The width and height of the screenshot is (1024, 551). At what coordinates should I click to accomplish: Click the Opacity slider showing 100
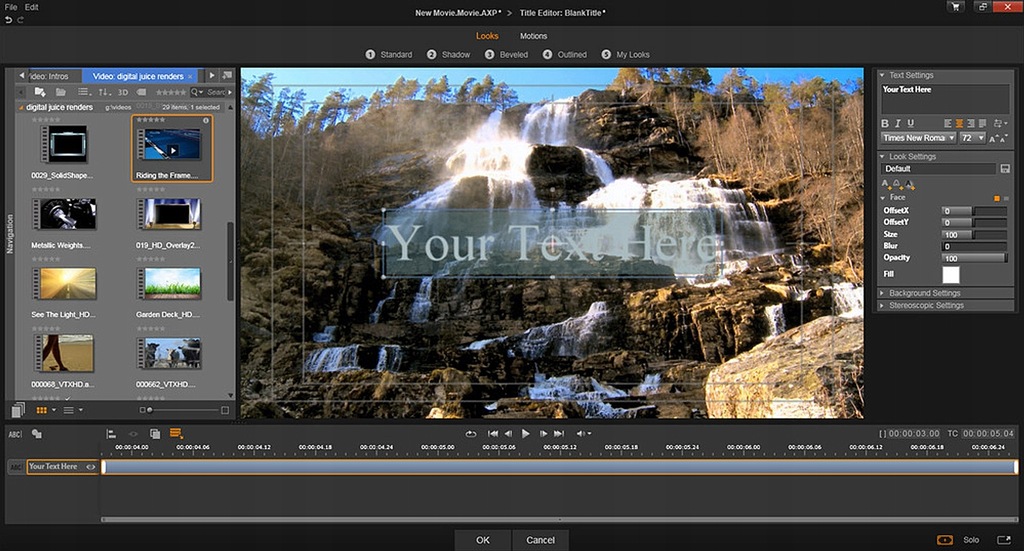[974, 259]
